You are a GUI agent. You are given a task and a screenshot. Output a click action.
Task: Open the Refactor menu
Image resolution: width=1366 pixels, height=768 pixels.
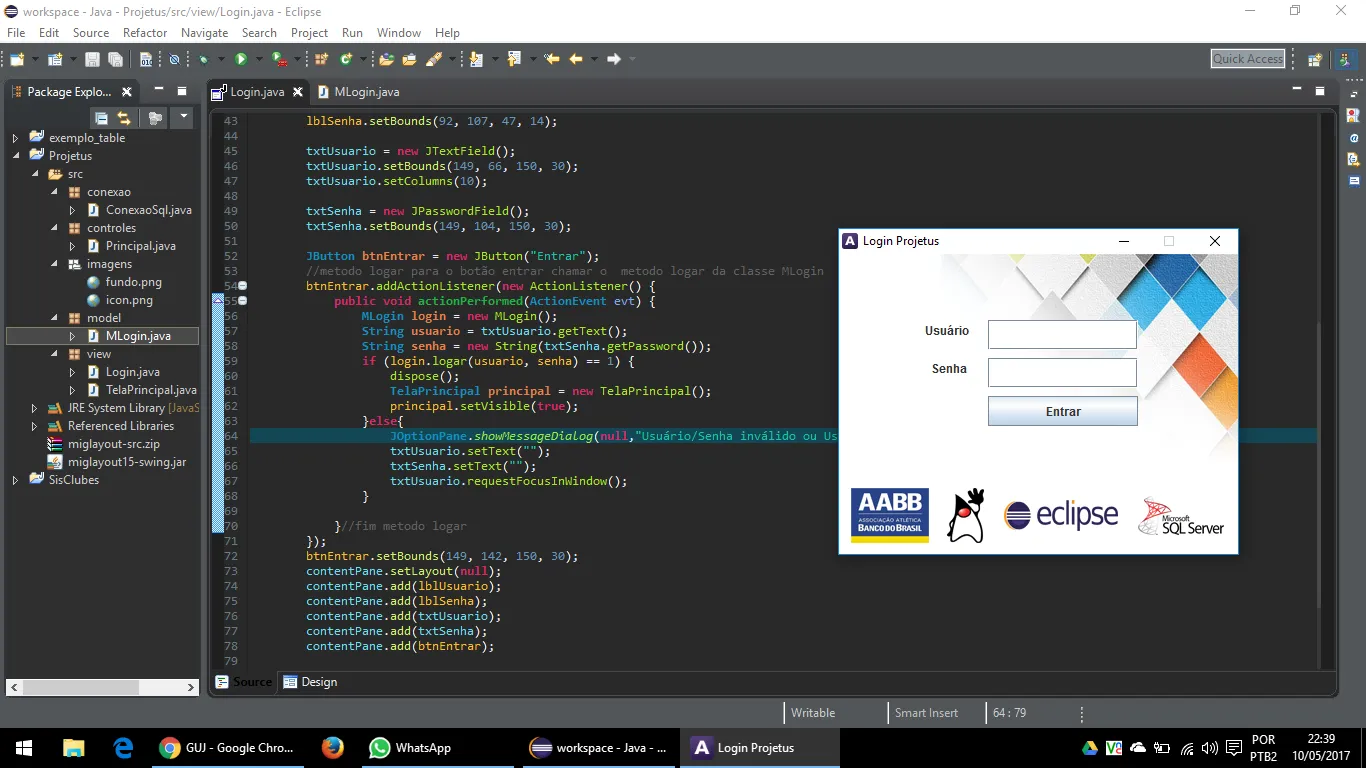145,33
